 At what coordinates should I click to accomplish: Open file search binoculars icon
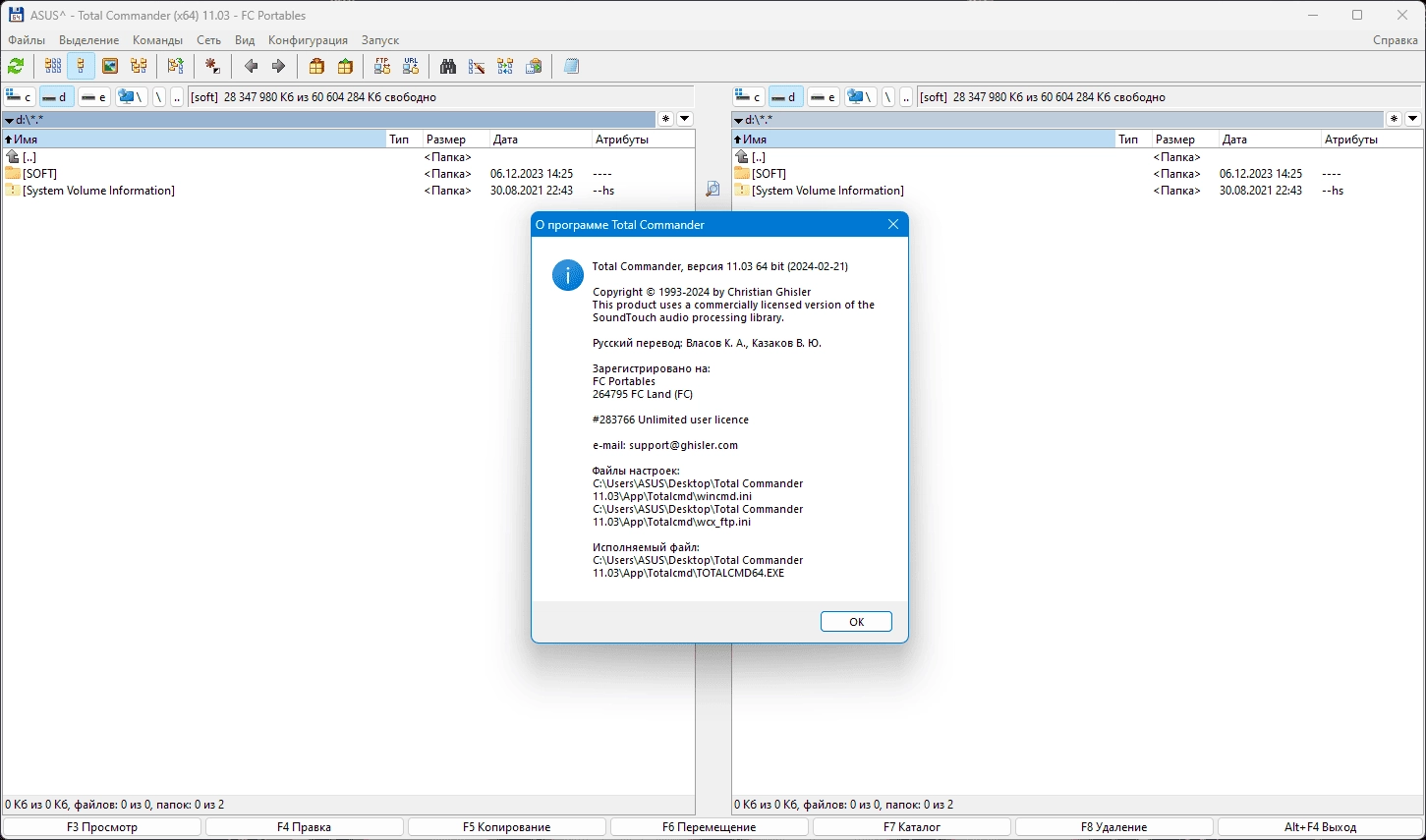click(x=448, y=66)
